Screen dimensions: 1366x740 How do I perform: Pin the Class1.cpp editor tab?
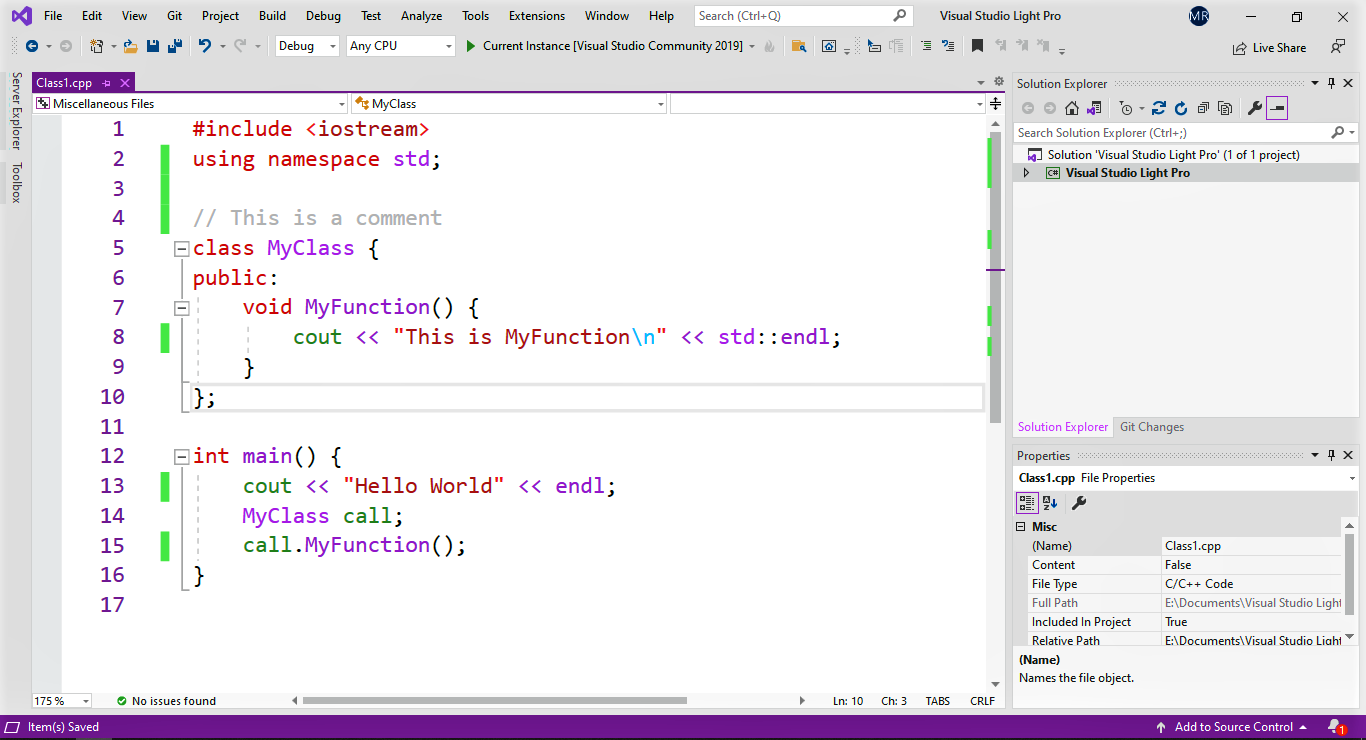107,83
